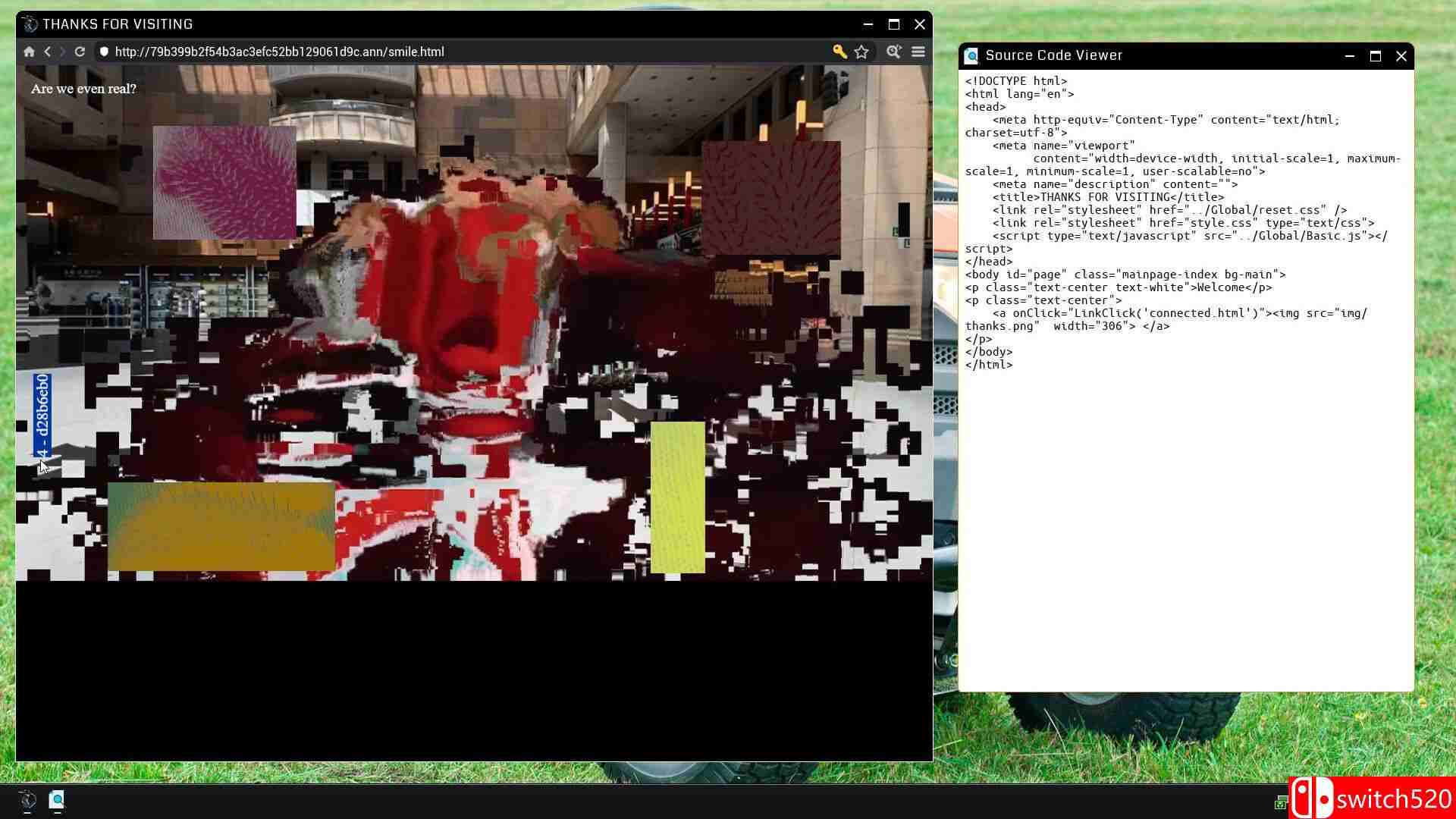Open source viewer via magnifier icon in toolbar
1456x819 pixels.
tap(894, 52)
